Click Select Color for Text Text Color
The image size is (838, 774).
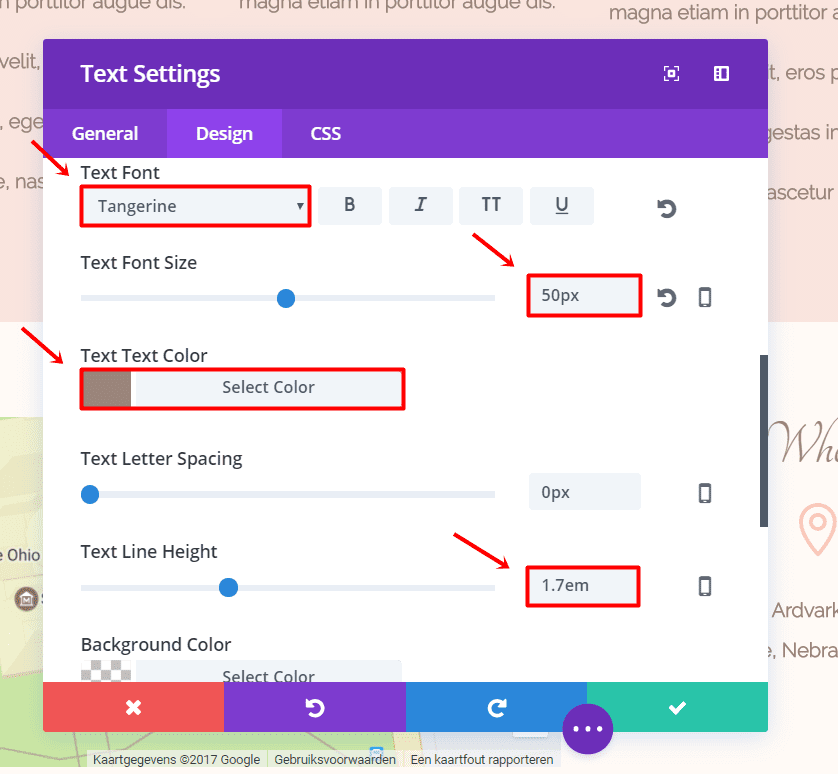pyautogui.click(x=268, y=388)
